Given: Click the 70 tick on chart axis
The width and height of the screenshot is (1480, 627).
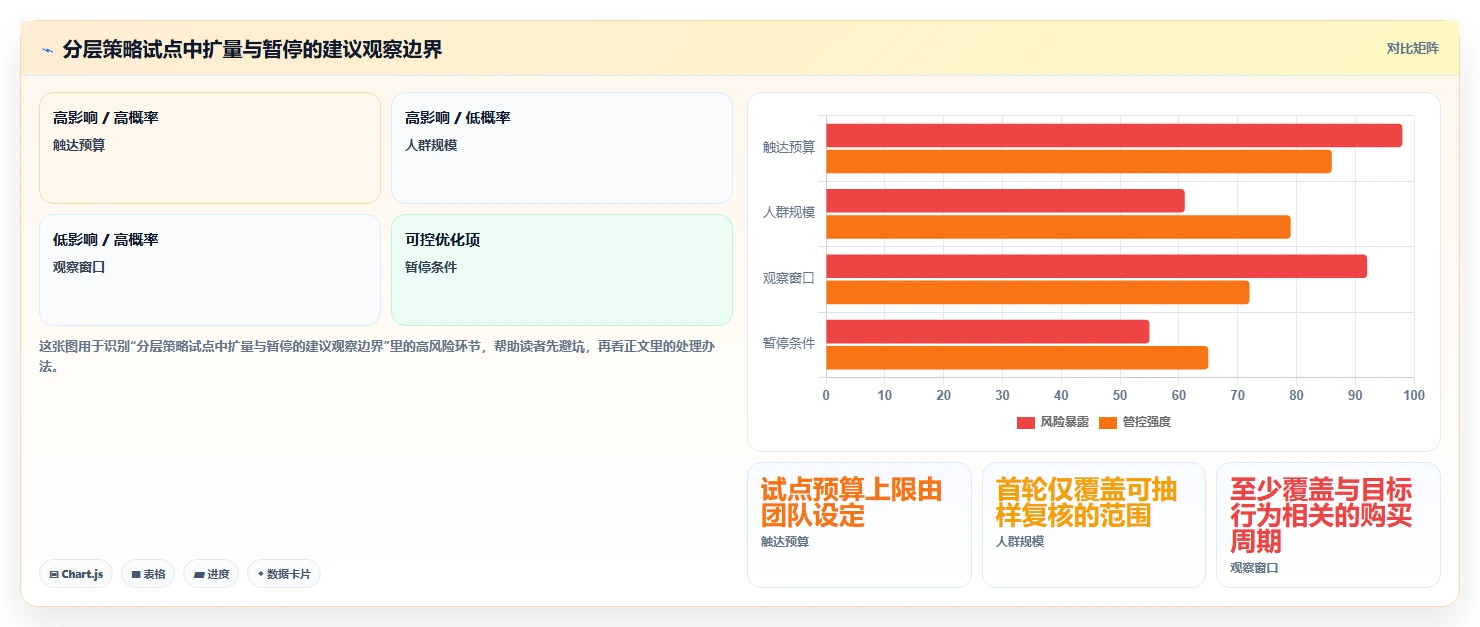Looking at the screenshot, I should tap(1238, 395).
